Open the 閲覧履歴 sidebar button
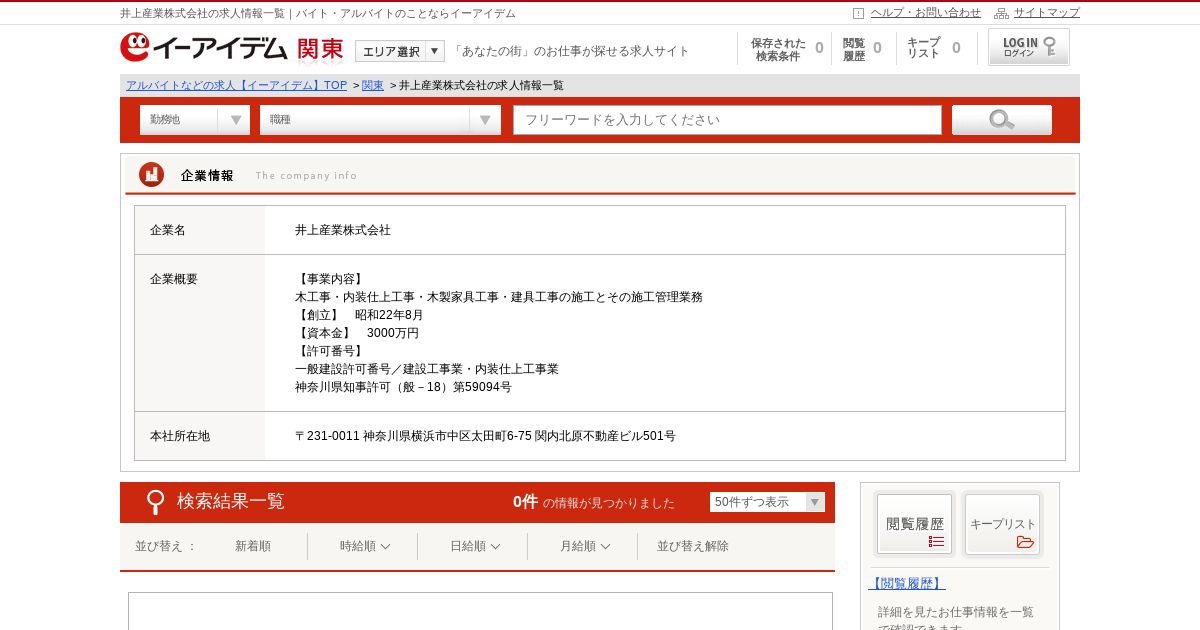The image size is (1200, 630). pyautogui.click(x=914, y=524)
